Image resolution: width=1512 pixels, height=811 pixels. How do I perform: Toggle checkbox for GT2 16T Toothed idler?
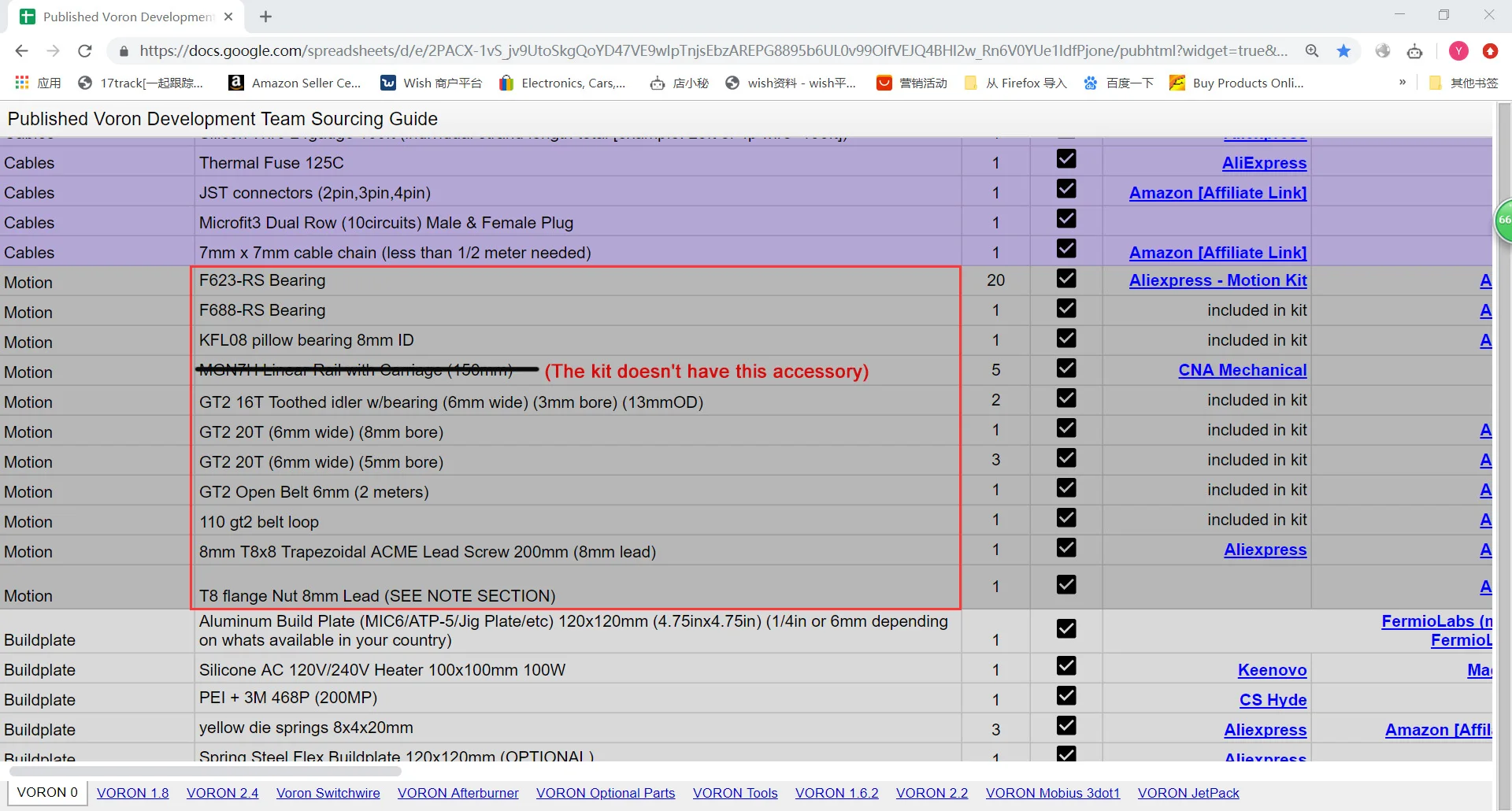[x=1066, y=398]
